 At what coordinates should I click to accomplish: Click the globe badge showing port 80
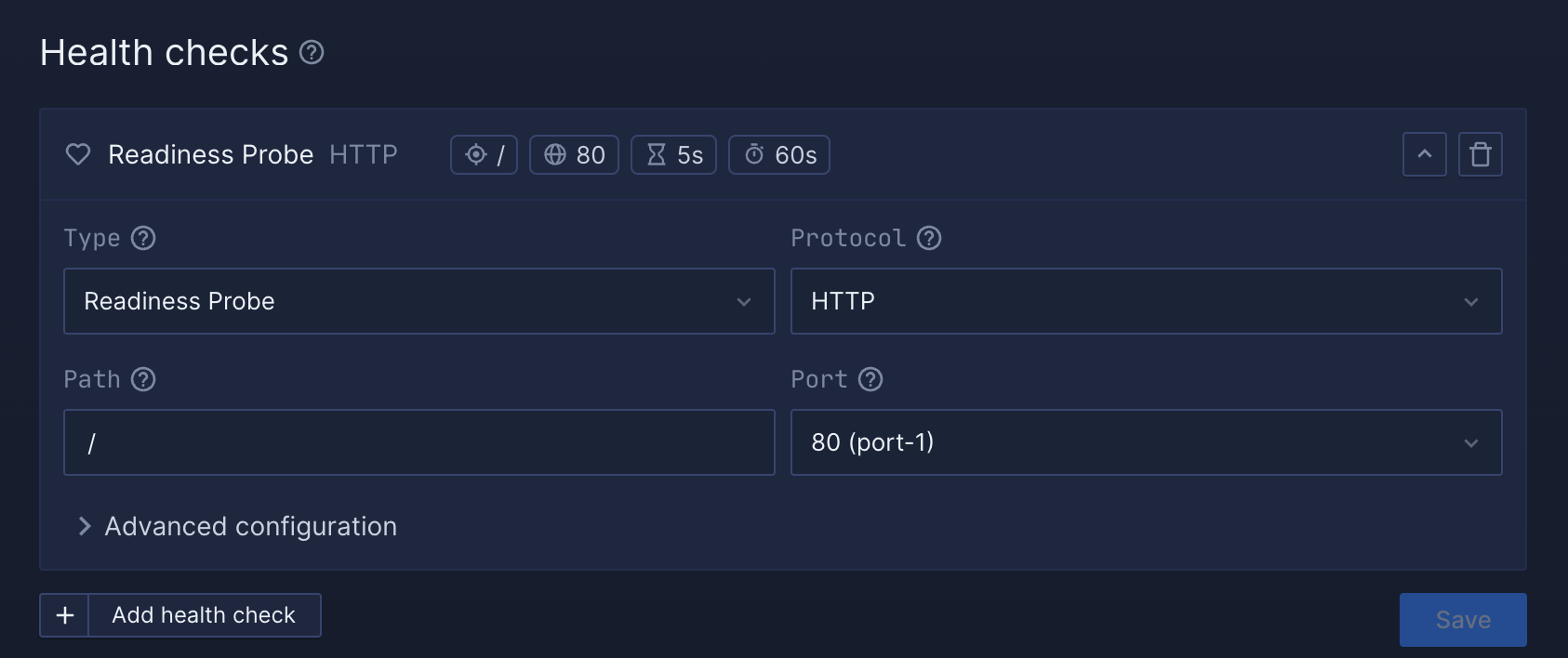pyautogui.click(x=574, y=154)
